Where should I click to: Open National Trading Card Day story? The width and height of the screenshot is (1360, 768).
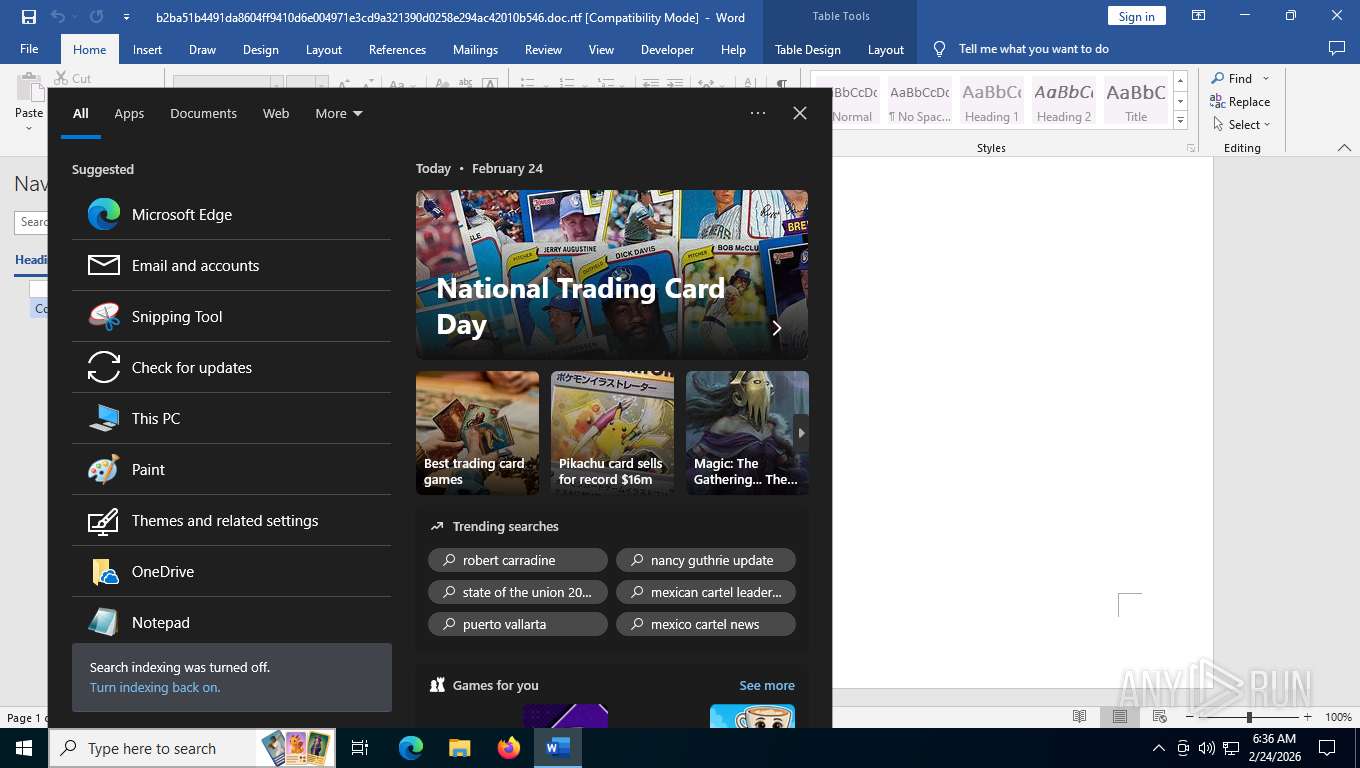pyautogui.click(x=612, y=275)
